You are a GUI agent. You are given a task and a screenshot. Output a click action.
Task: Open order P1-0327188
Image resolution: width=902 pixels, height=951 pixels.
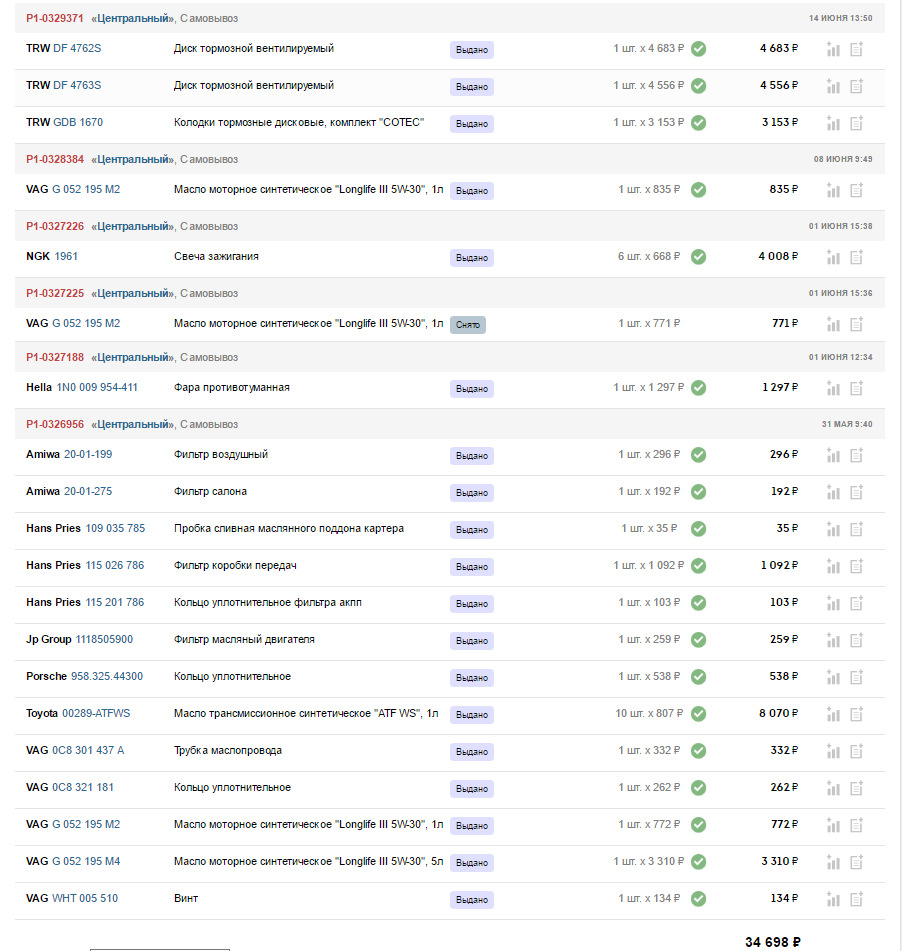pyautogui.click(x=55, y=357)
